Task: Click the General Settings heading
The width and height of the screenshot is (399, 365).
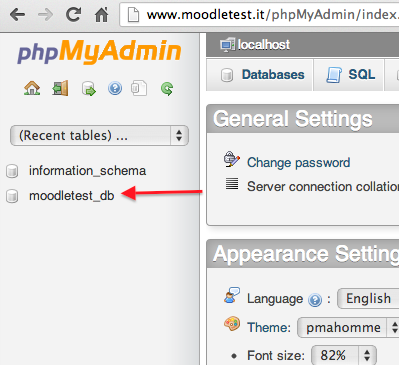Action: [293, 119]
